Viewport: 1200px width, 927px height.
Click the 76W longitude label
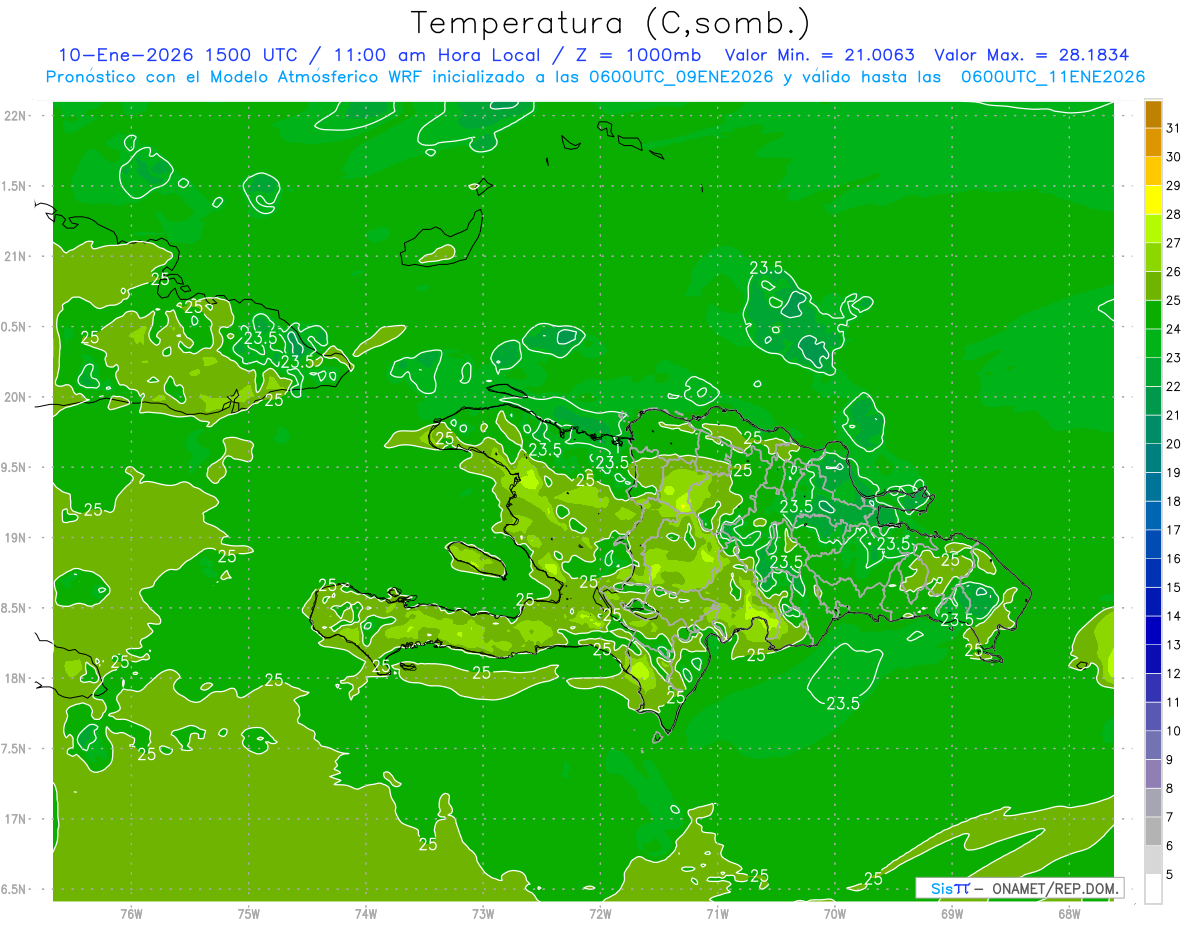(131, 913)
